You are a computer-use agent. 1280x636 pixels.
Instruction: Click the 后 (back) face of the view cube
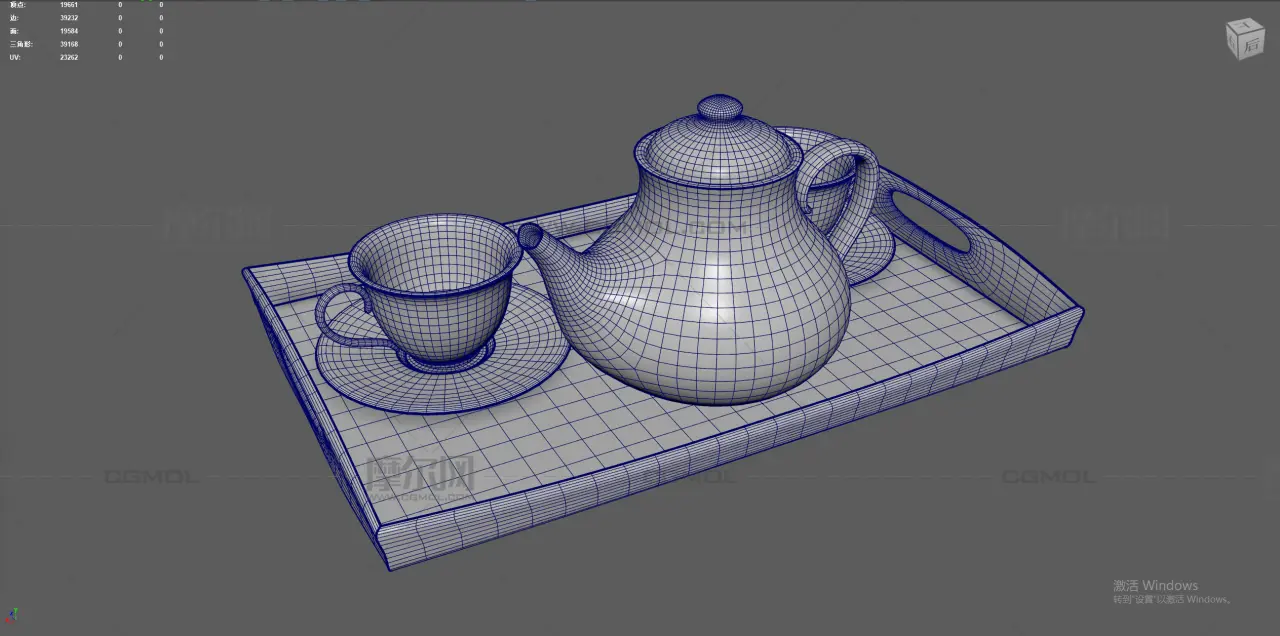(x=1252, y=44)
